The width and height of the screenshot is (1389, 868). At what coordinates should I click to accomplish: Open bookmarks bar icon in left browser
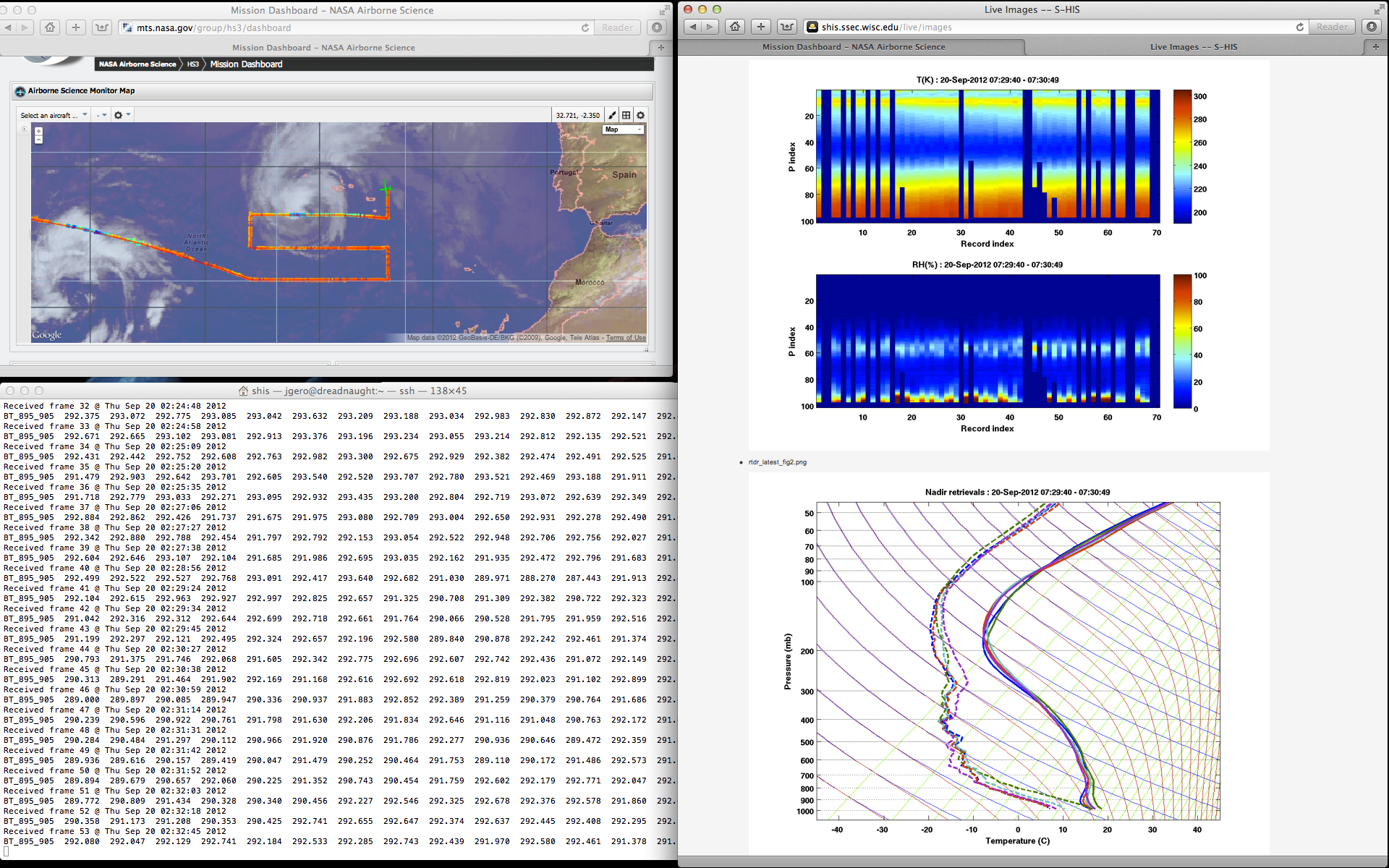(x=102, y=27)
